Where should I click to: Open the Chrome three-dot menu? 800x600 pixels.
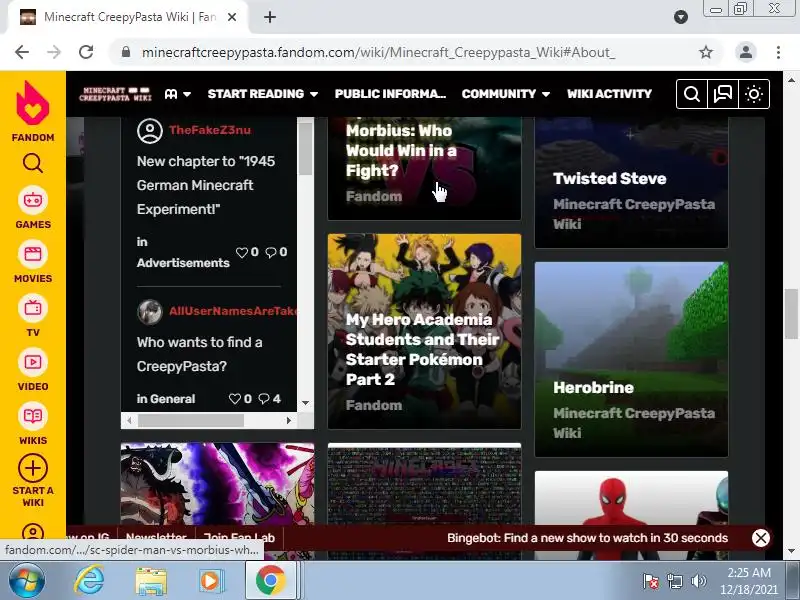(778, 52)
